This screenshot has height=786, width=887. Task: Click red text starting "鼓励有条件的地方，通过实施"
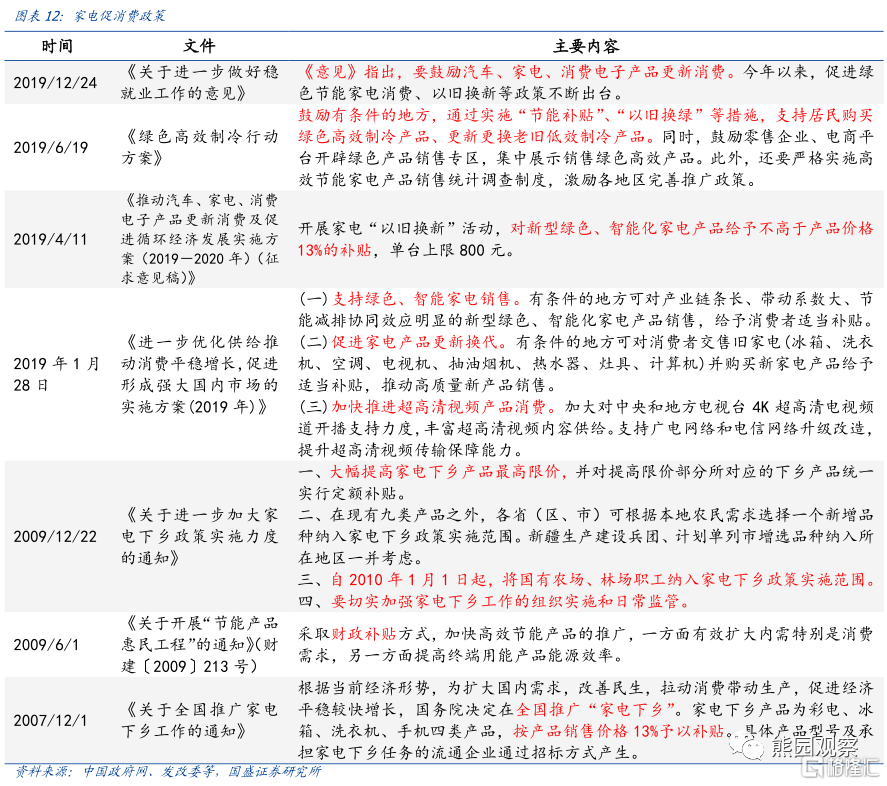point(586,126)
